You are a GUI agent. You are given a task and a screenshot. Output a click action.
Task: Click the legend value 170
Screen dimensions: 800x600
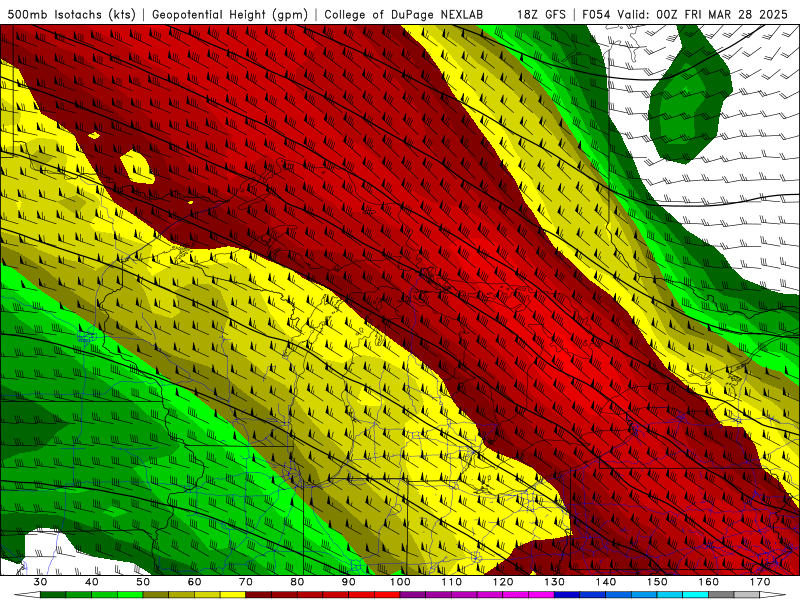click(760, 582)
